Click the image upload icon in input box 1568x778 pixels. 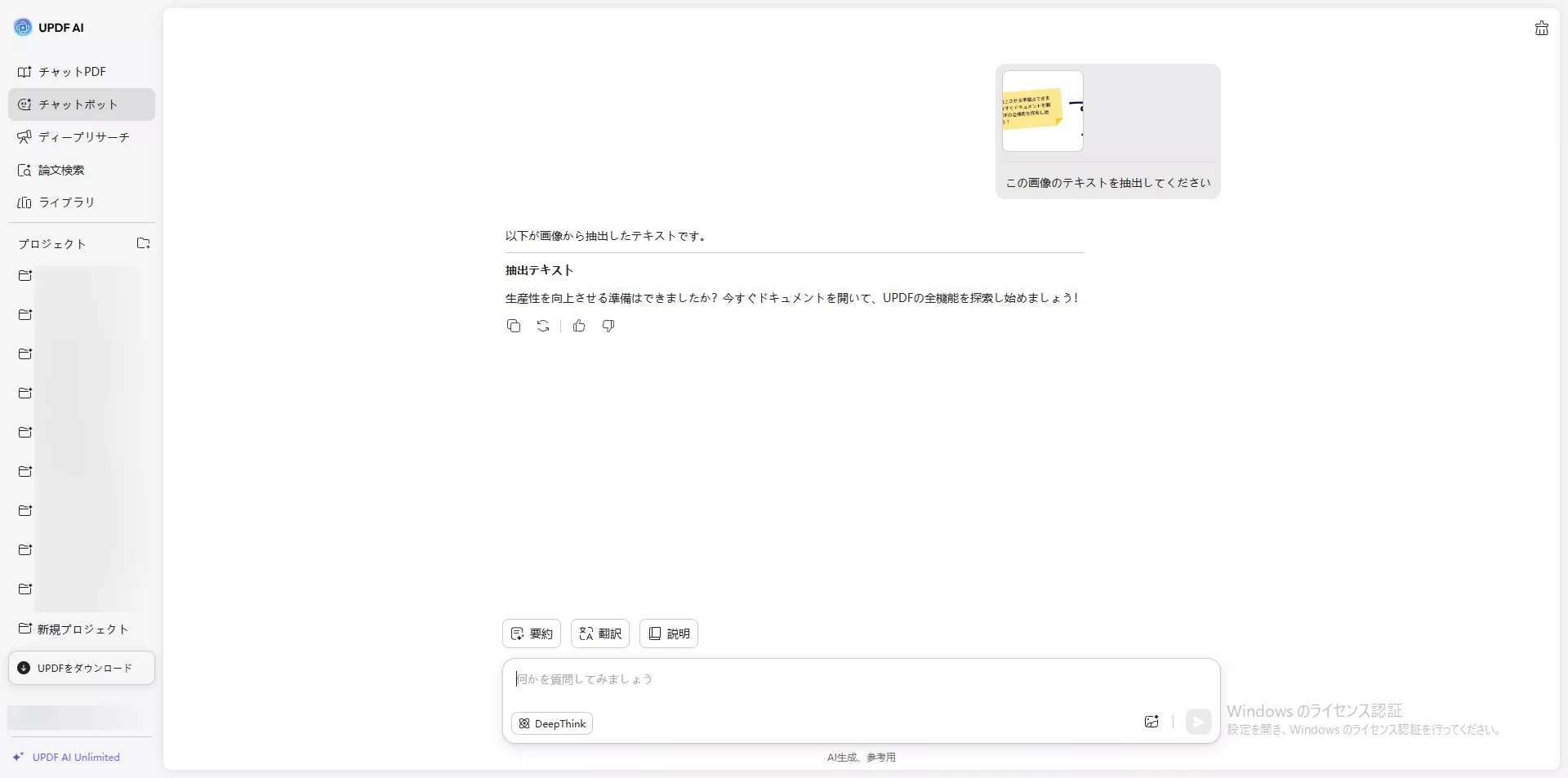1151,722
